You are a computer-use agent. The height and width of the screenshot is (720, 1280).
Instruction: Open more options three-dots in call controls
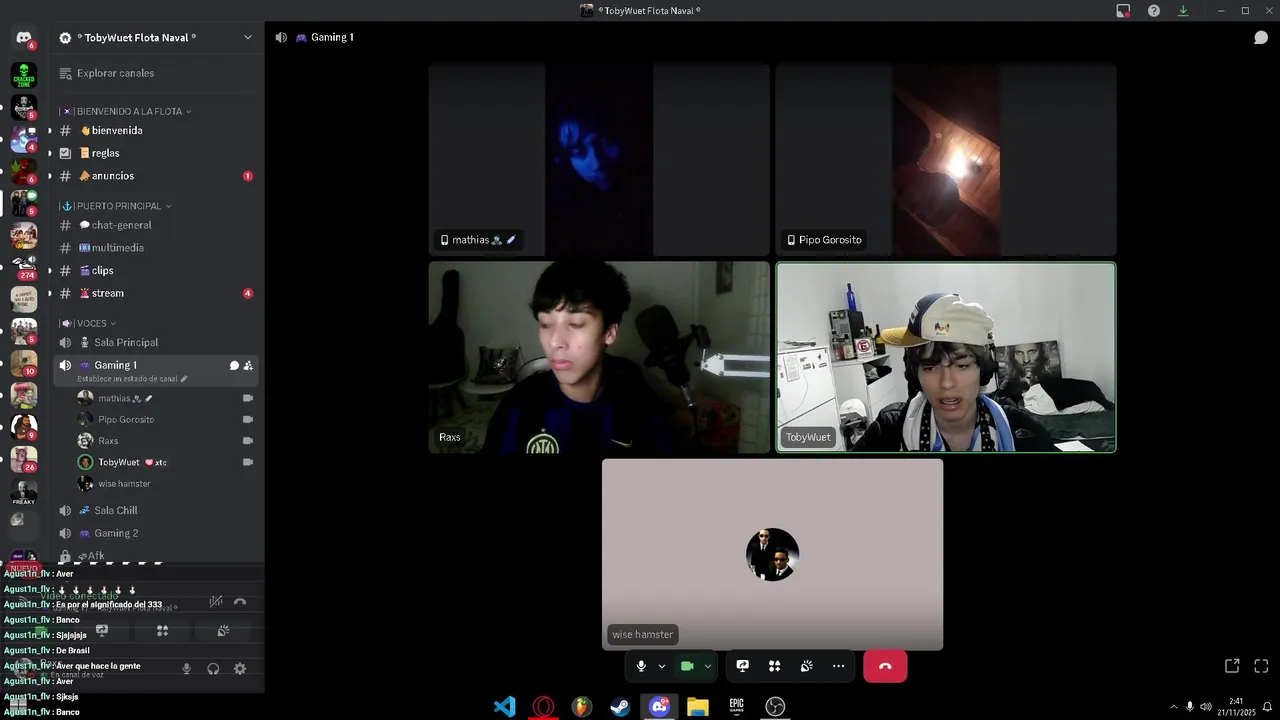click(838, 666)
